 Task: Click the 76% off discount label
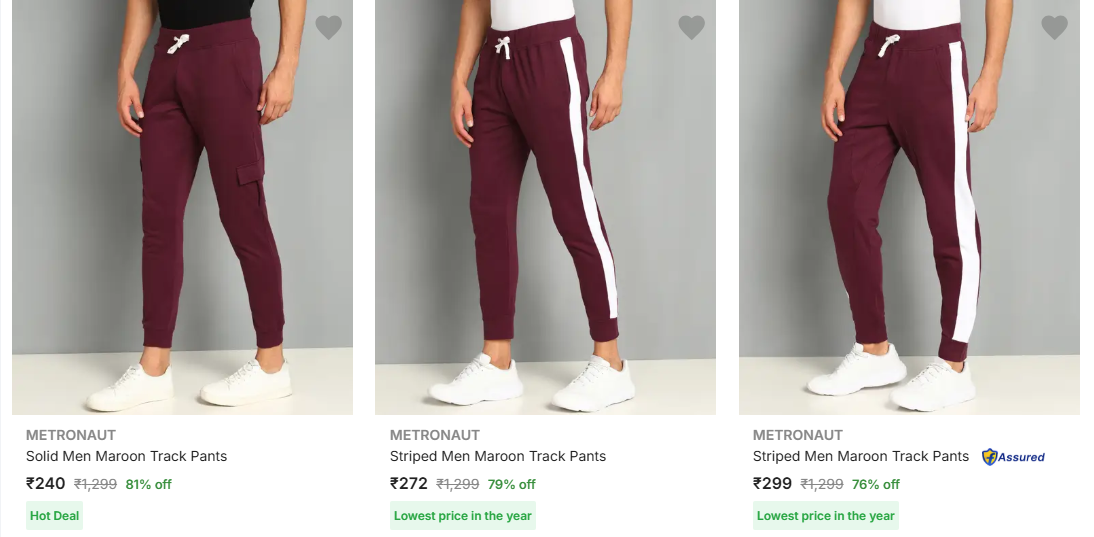(876, 485)
